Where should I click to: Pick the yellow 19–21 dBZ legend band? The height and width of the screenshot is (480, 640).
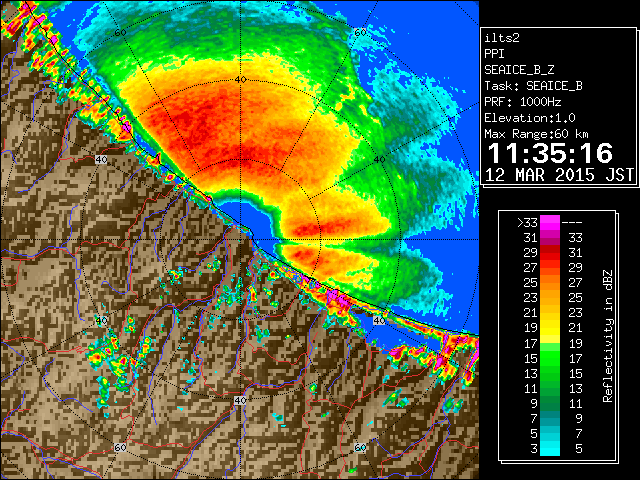coord(550,328)
